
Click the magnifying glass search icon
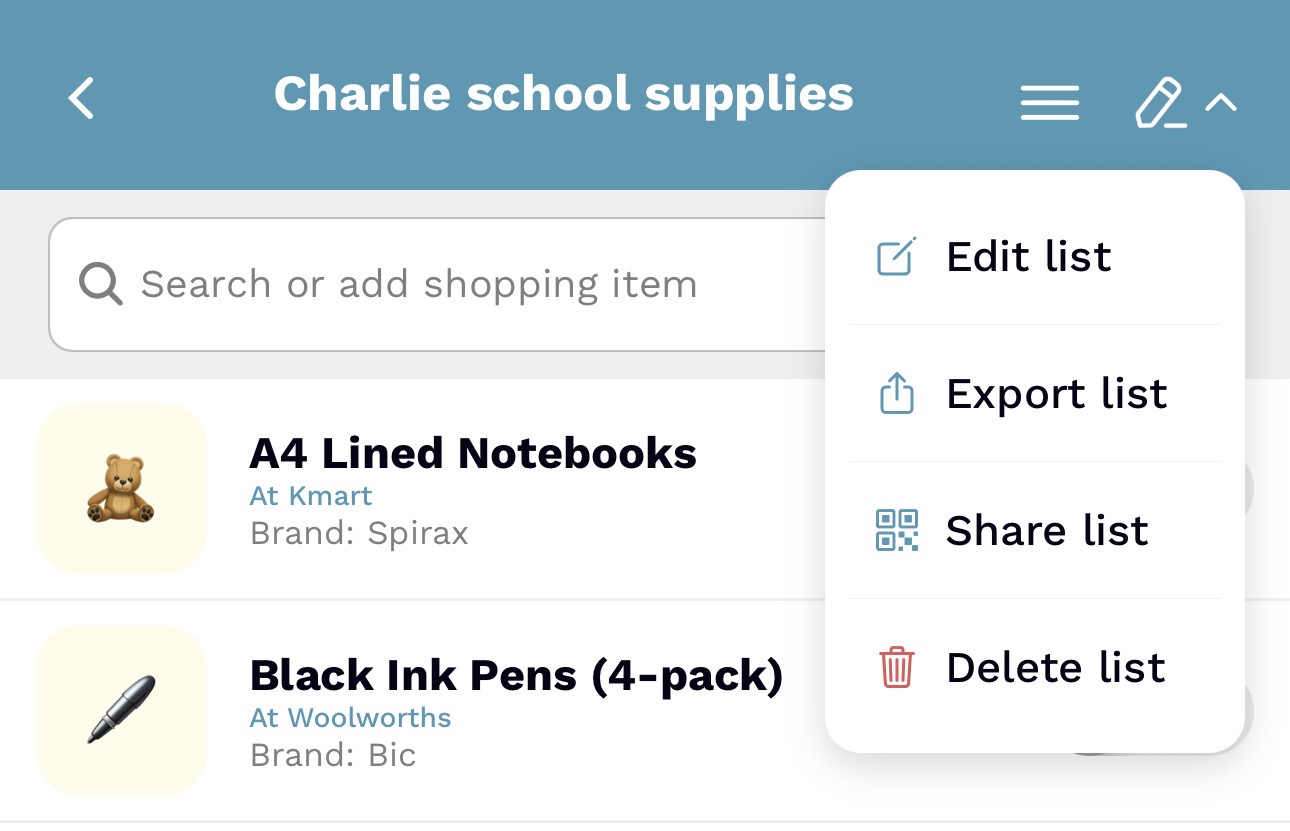click(x=101, y=285)
